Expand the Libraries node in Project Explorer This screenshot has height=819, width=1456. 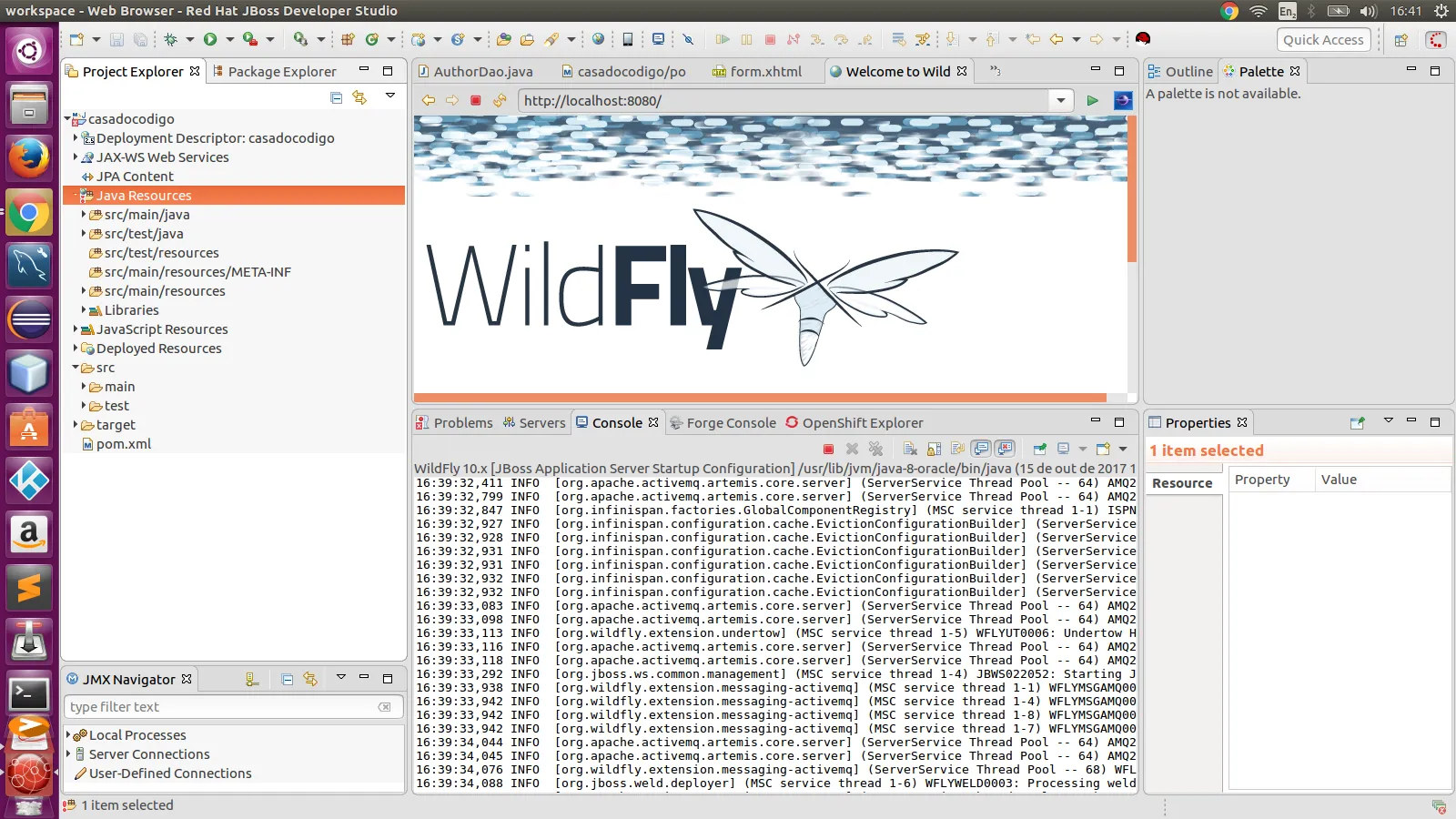point(84,310)
